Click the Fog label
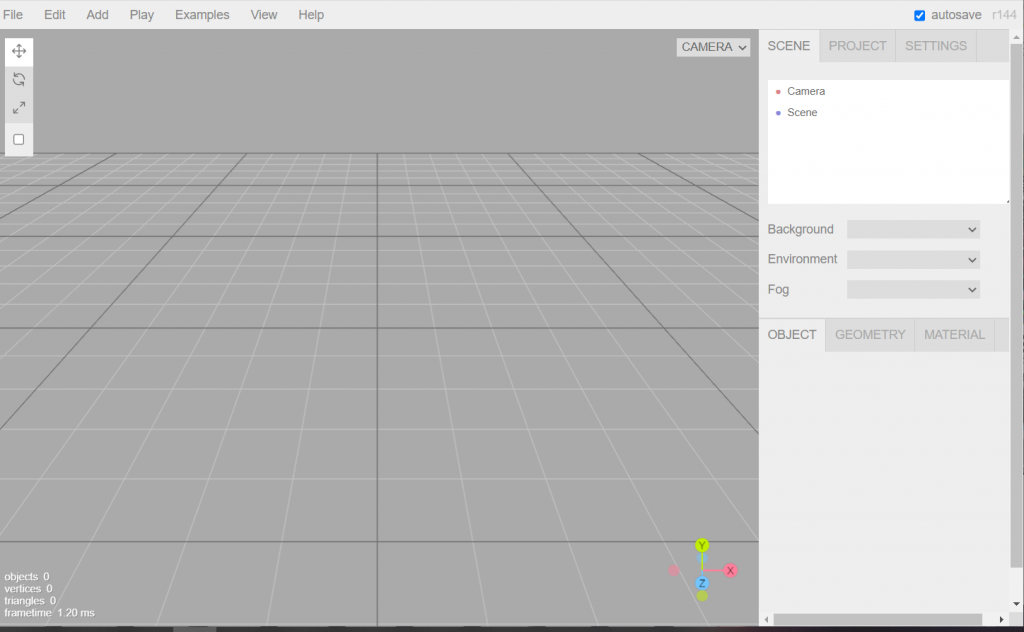The image size is (1024, 632). [x=778, y=289]
